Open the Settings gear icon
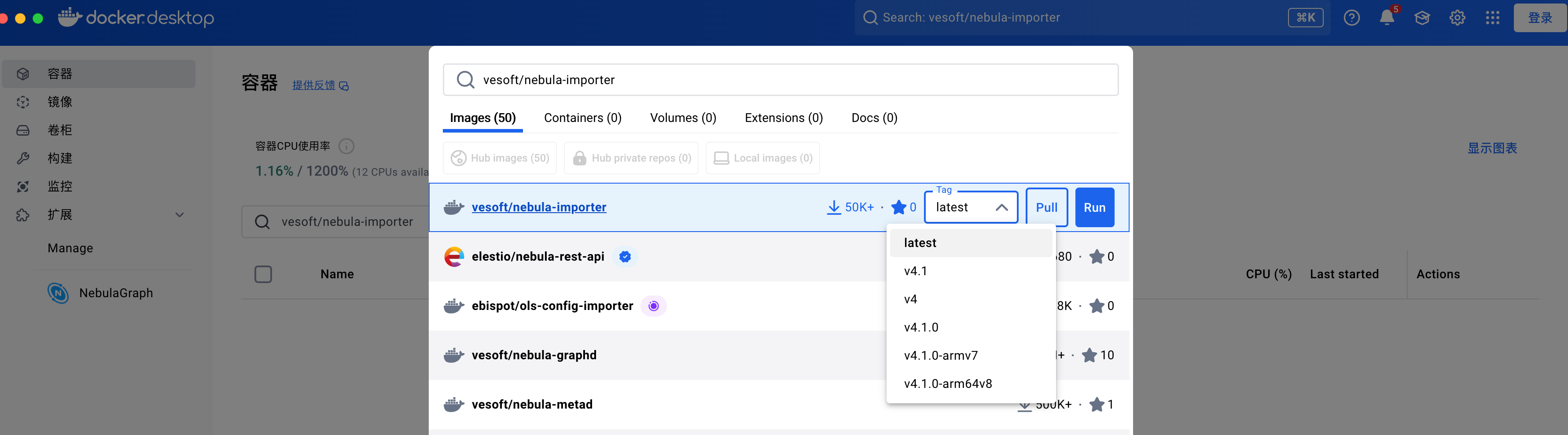The height and width of the screenshot is (435, 1568). tap(1457, 18)
